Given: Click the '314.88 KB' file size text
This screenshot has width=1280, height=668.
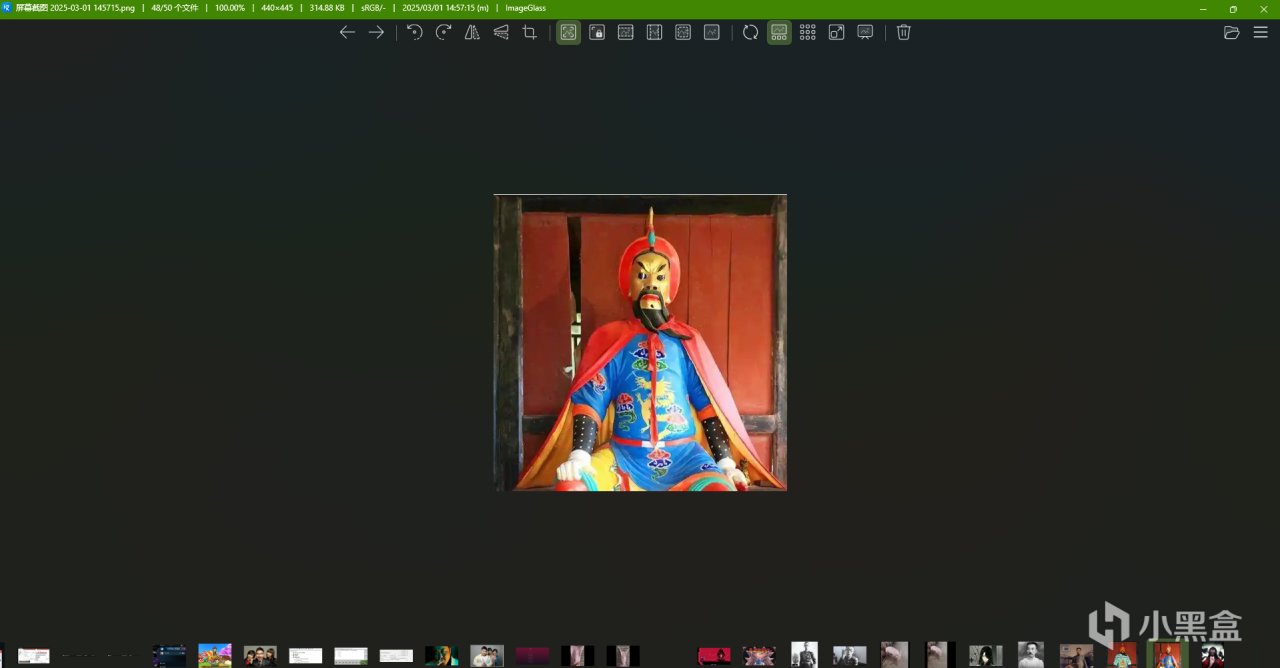Looking at the screenshot, I should click(x=327, y=8).
